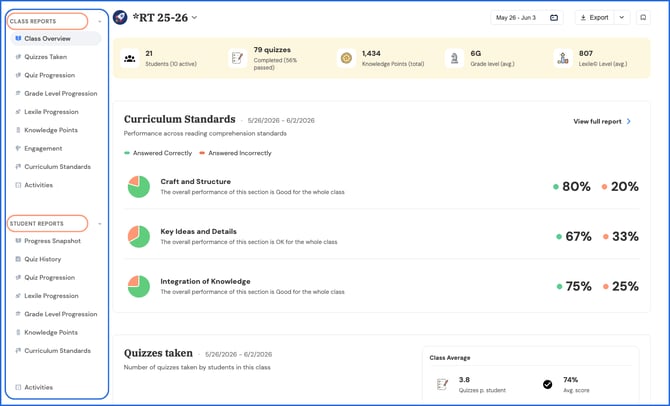Click the bookmark icon beside Export
Image resolution: width=670 pixels, height=406 pixels.
coord(643,18)
